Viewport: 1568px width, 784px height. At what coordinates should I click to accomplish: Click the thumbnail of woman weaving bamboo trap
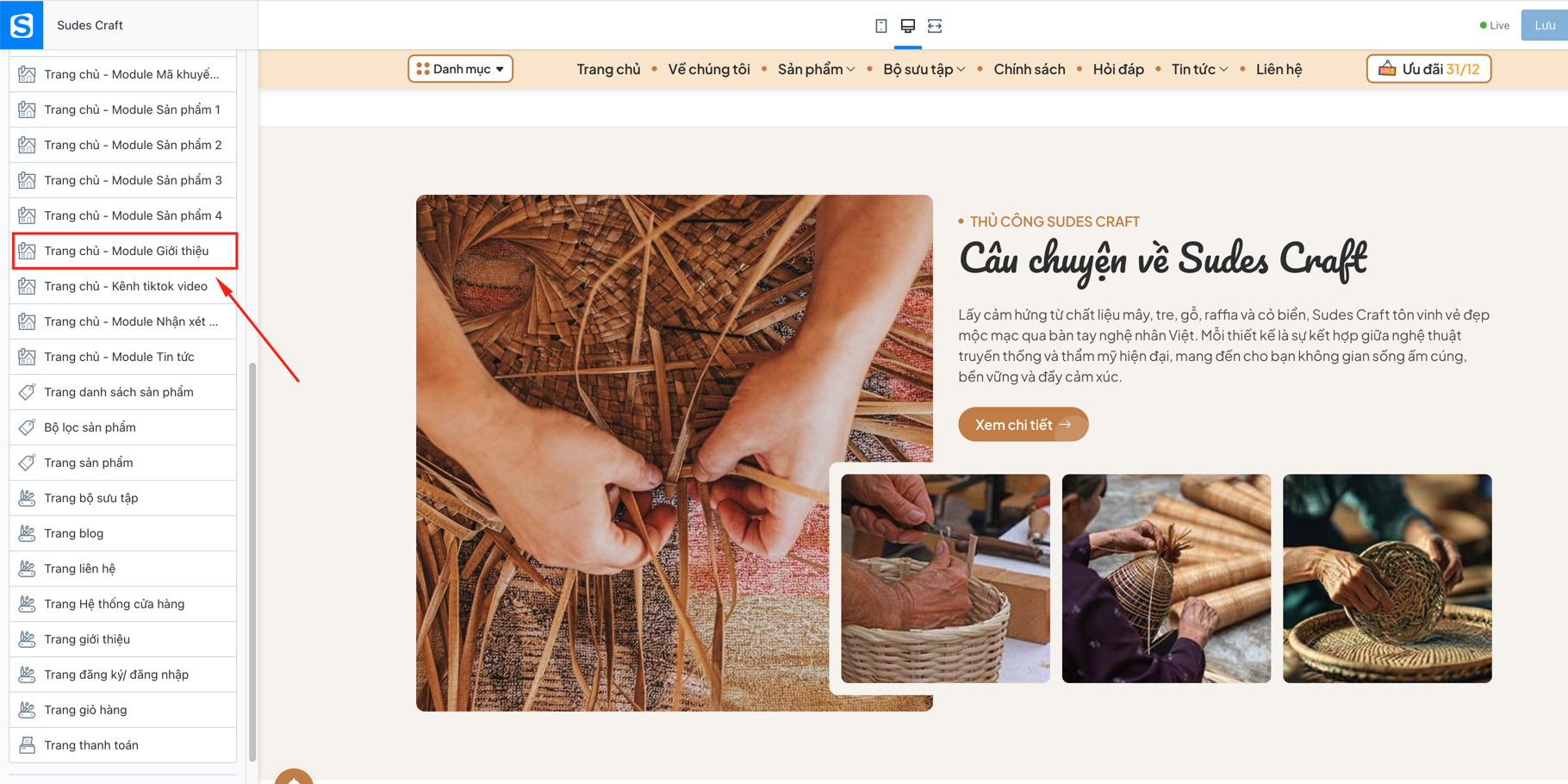click(x=1167, y=579)
